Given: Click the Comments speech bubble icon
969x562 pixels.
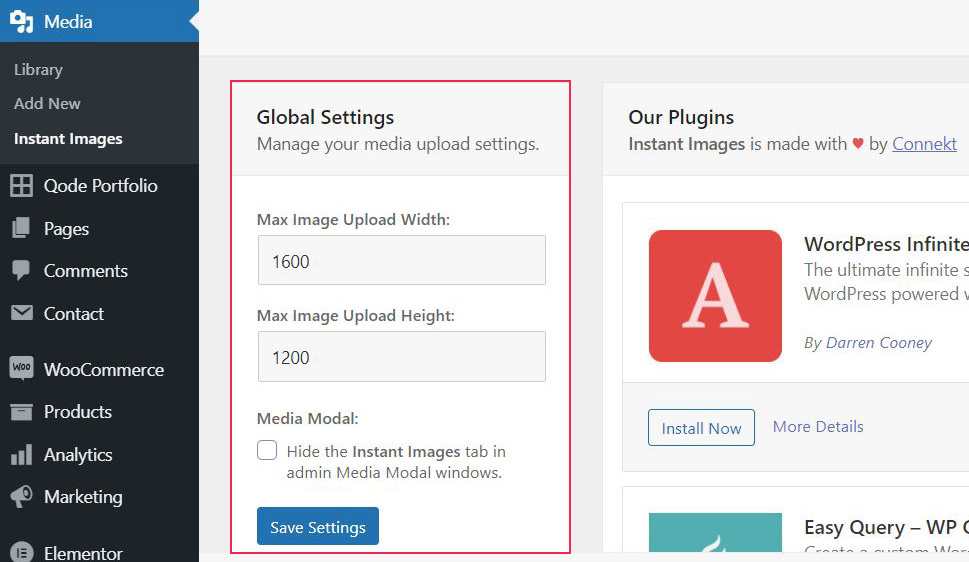Looking at the screenshot, I should 21,270.
